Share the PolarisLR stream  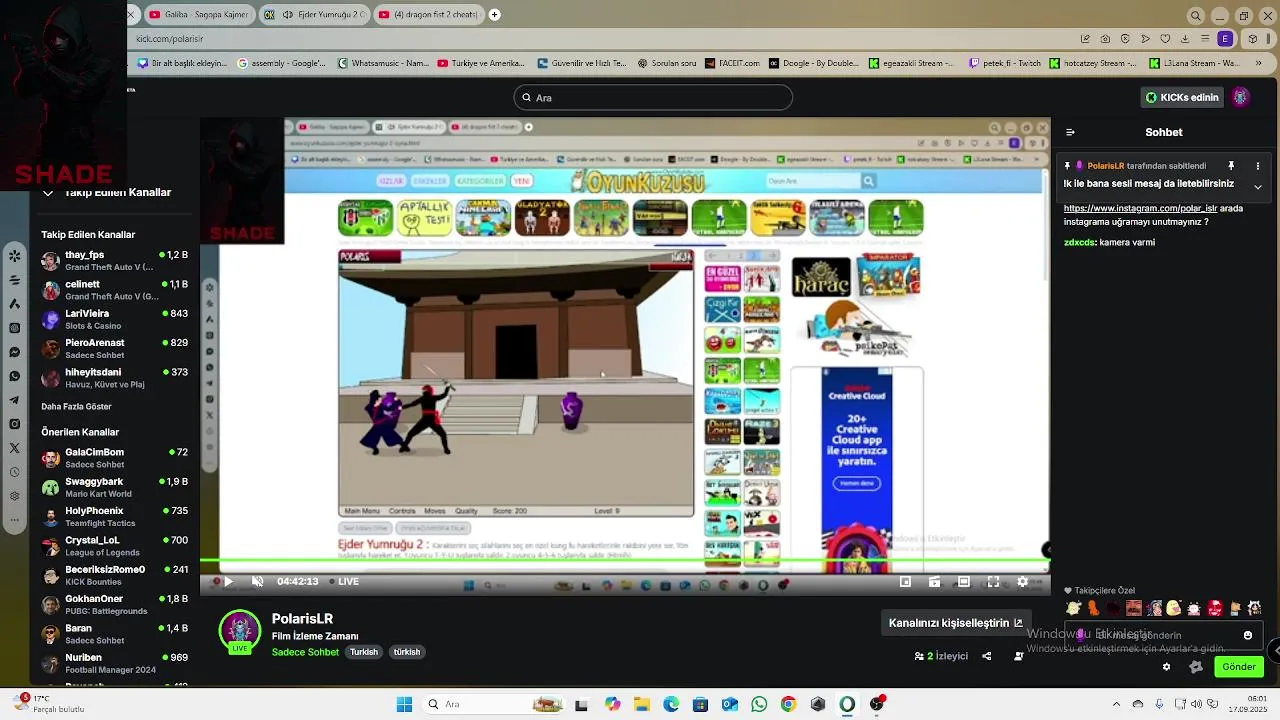click(987, 656)
